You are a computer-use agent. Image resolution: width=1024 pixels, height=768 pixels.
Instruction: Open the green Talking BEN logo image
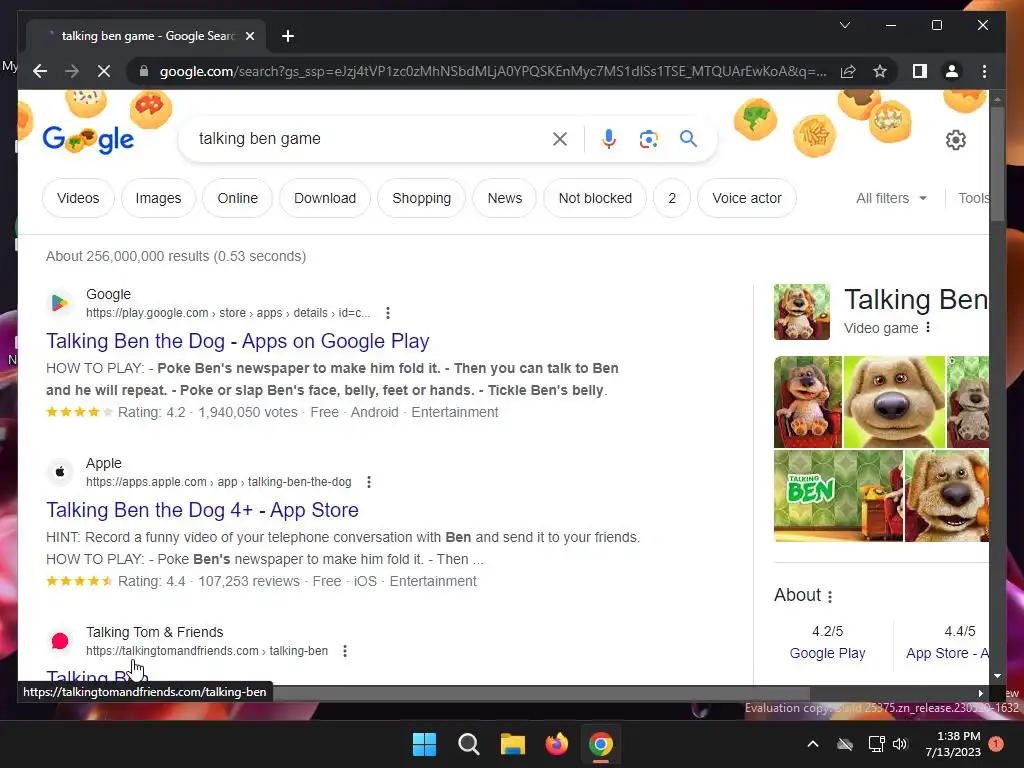[x=839, y=496]
